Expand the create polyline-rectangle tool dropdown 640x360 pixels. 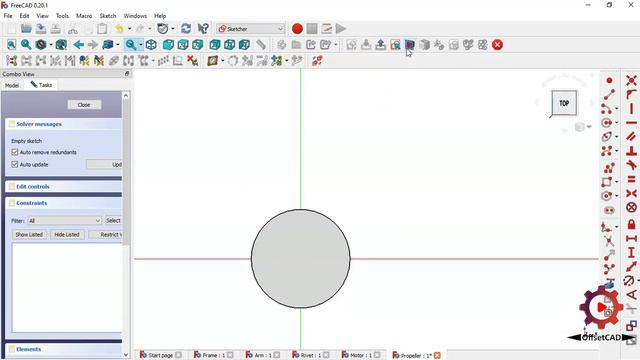click(x=617, y=181)
